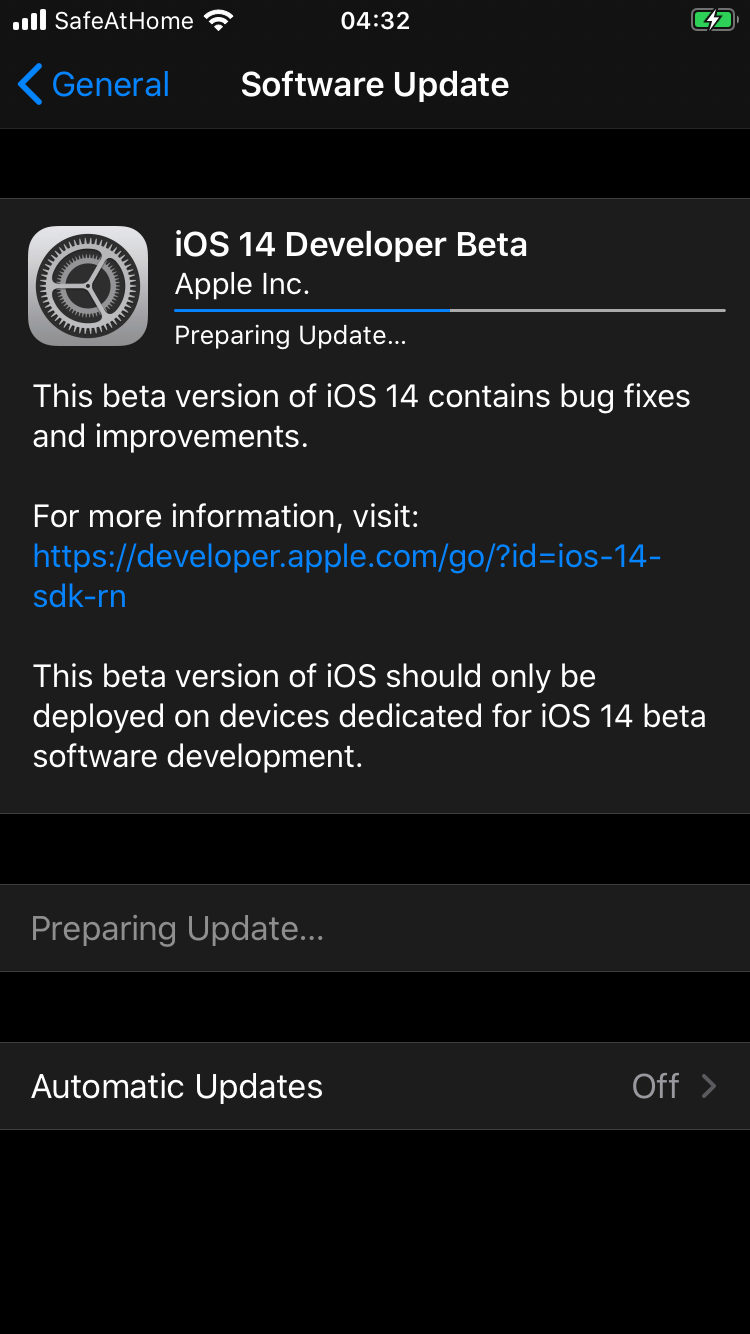Go back using the General label
Image resolution: width=750 pixels, height=1334 pixels.
(110, 85)
